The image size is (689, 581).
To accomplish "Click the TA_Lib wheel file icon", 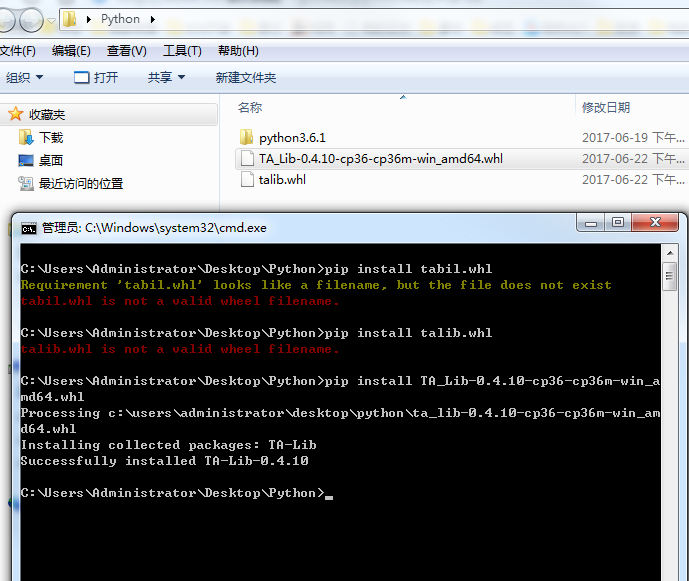I will point(246,158).
